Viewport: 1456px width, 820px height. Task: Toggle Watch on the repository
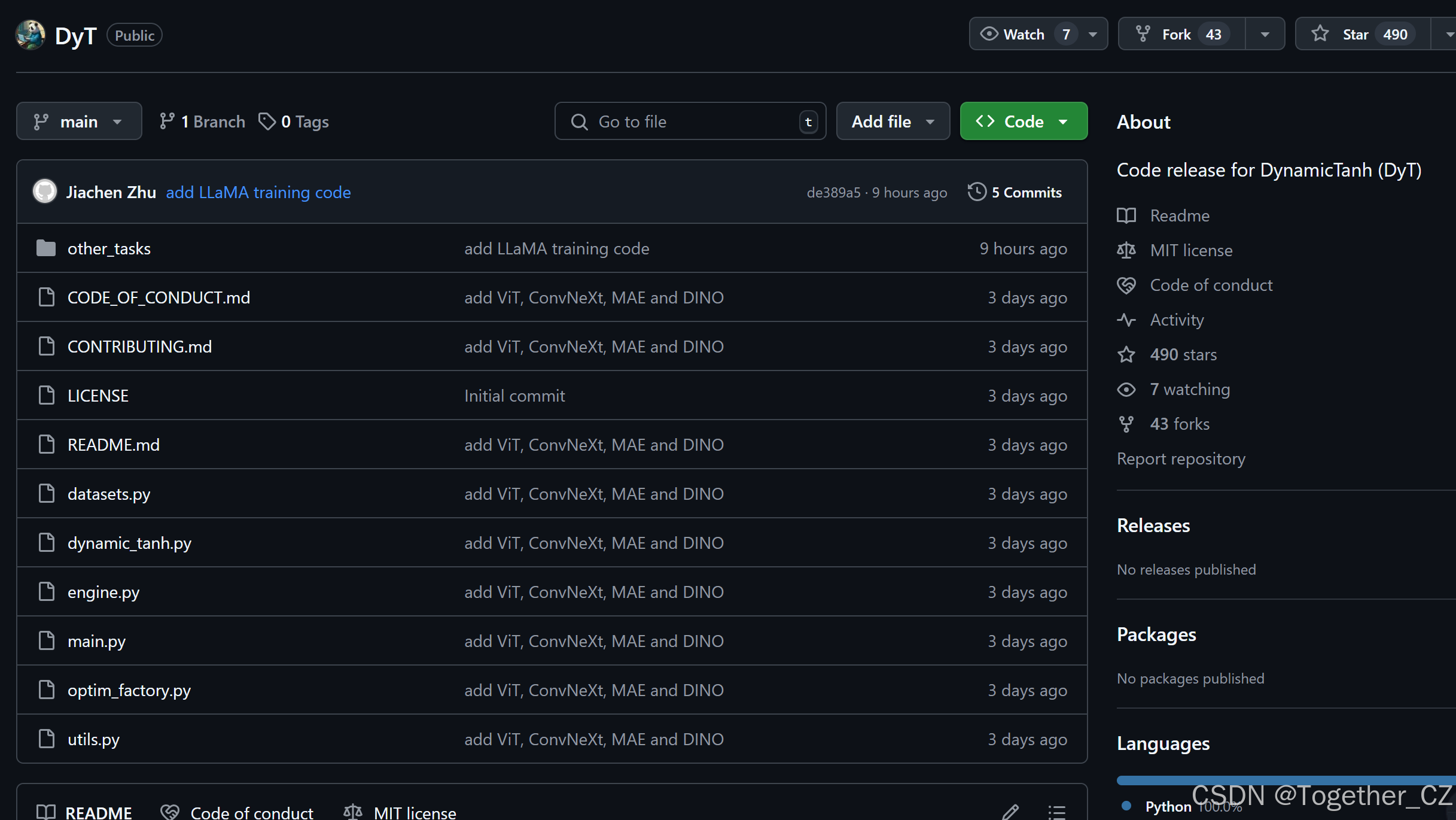coord(1023,34)
